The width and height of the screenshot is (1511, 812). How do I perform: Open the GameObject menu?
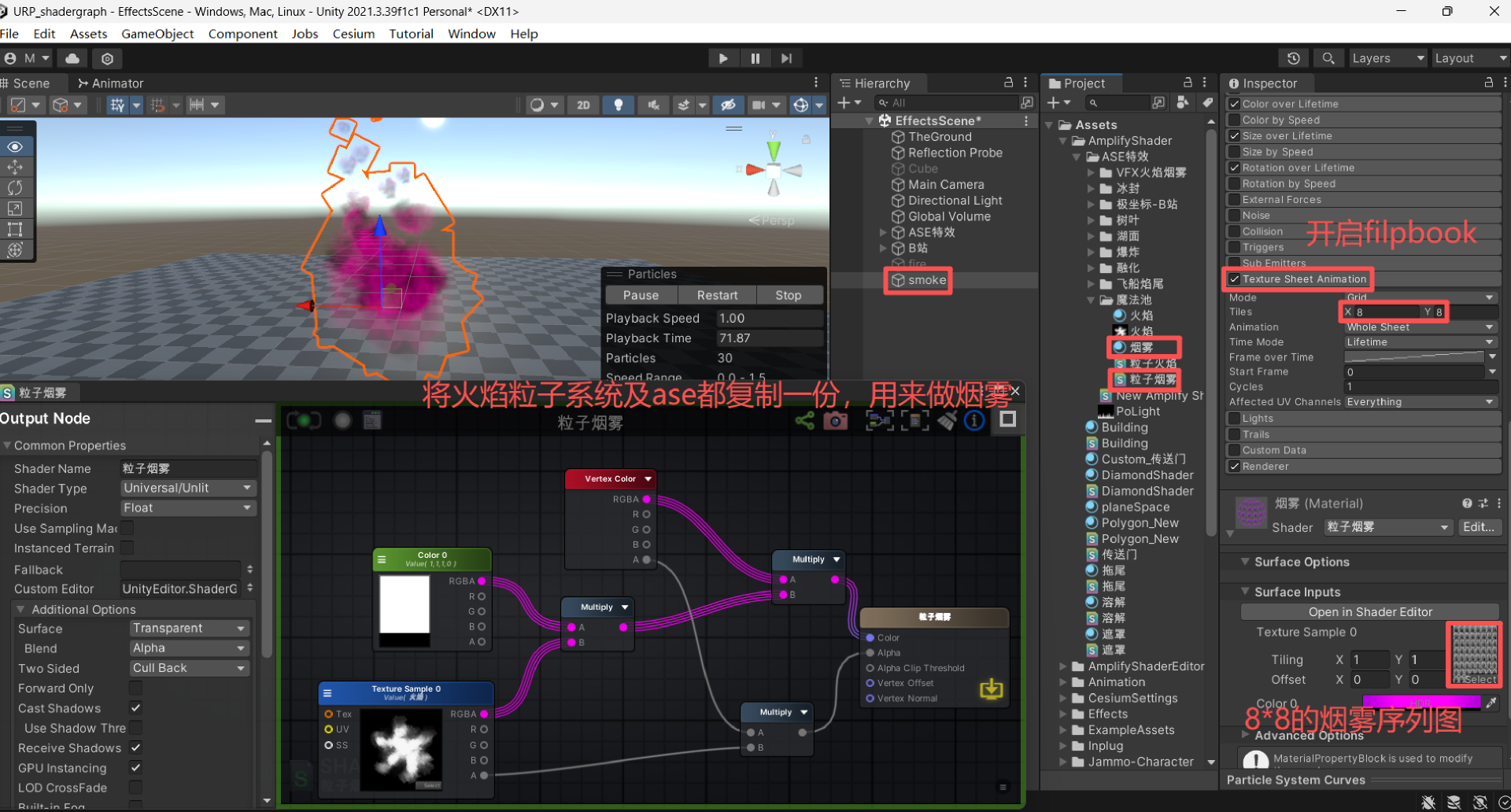157,34
